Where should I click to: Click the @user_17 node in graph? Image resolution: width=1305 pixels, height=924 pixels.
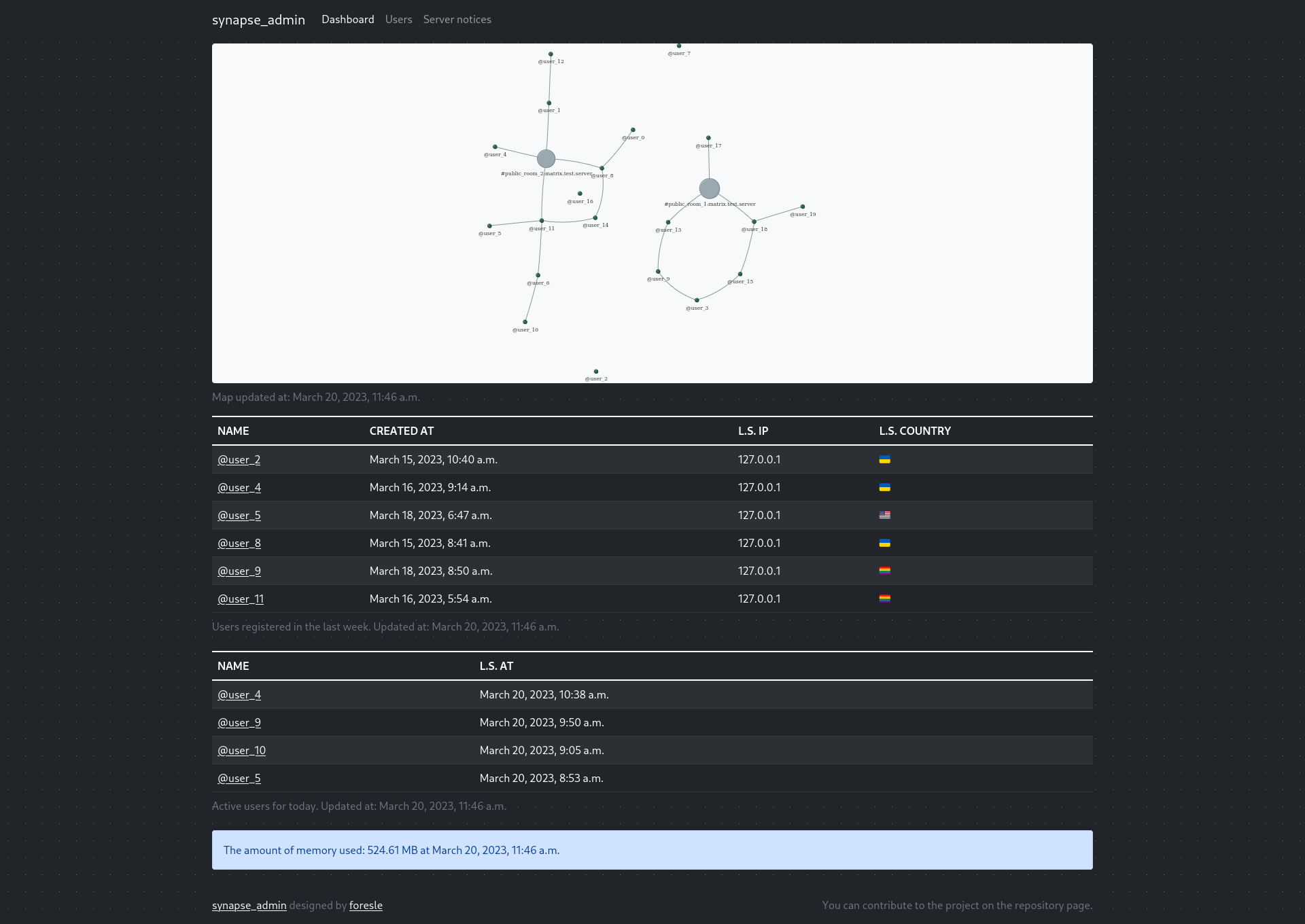[708, 138]
